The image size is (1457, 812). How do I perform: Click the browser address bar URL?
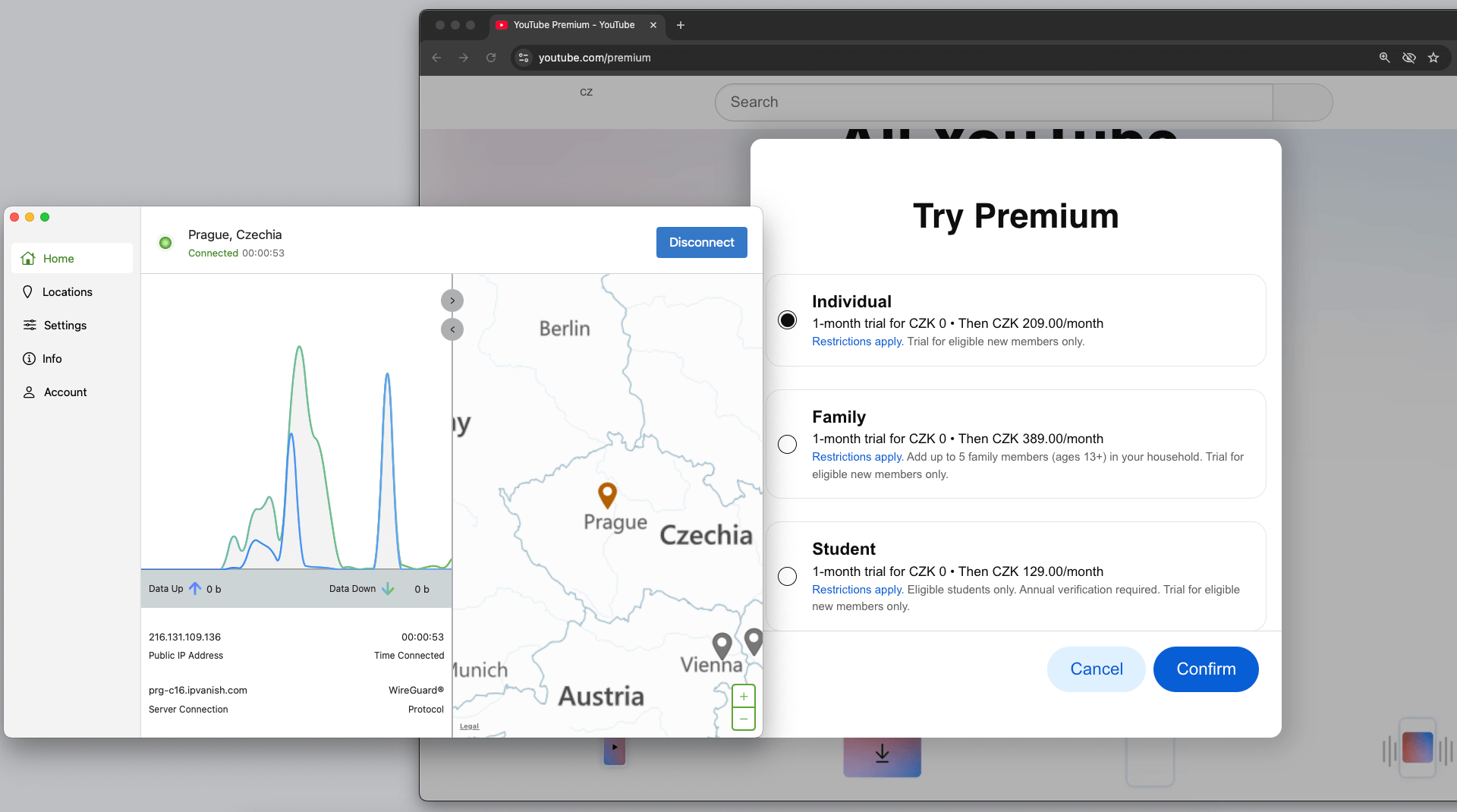click(594, 58)
